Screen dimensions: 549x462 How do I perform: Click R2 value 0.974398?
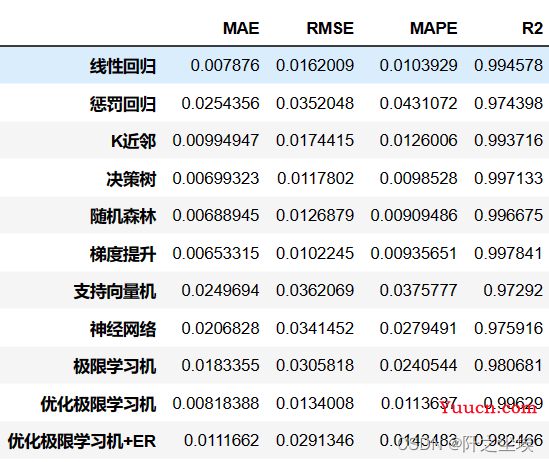508,103
